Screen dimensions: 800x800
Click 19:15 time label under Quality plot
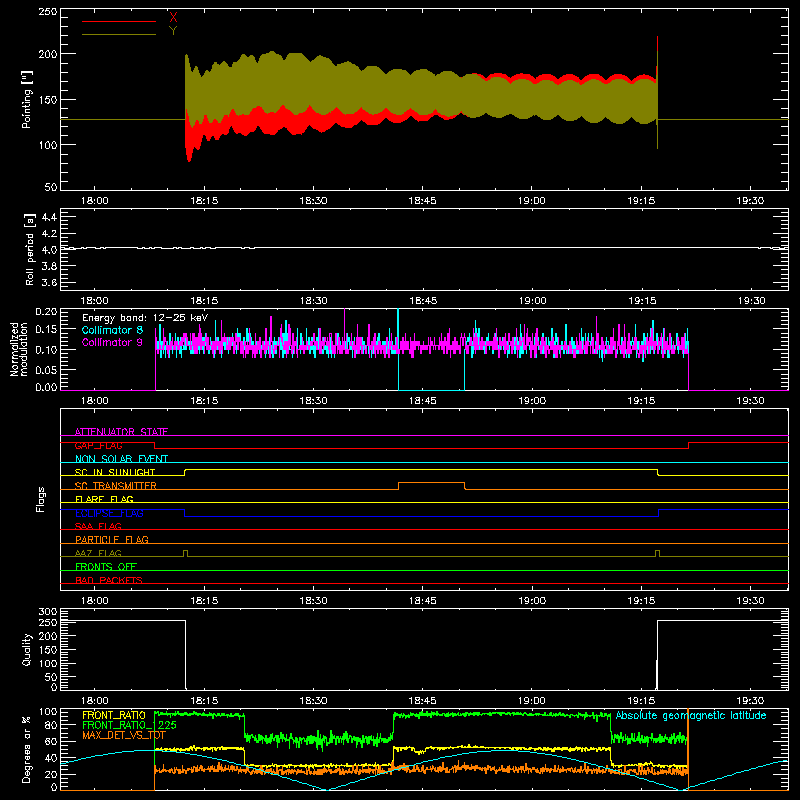click(x=641, y=701)
